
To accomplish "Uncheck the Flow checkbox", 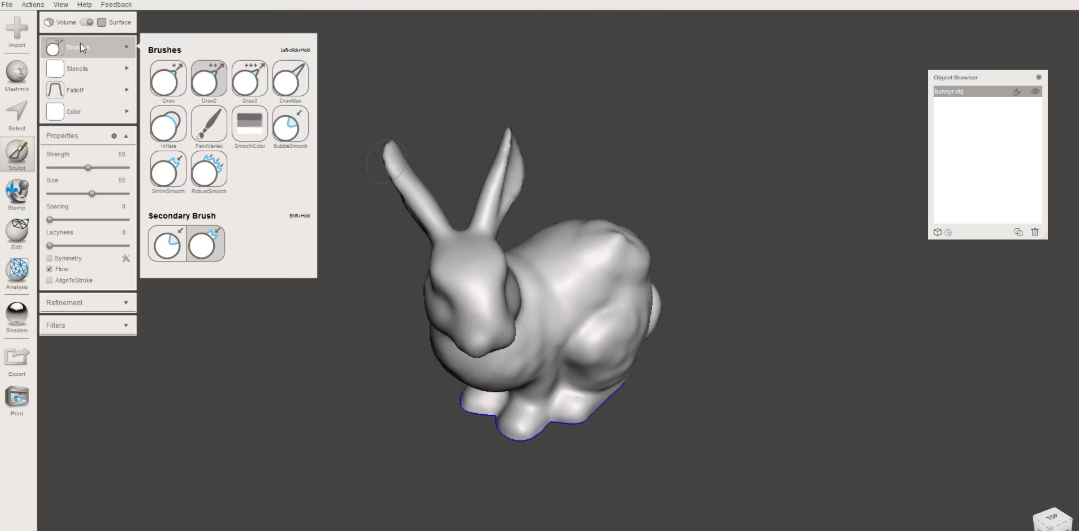I will click(x=50, y=269).
